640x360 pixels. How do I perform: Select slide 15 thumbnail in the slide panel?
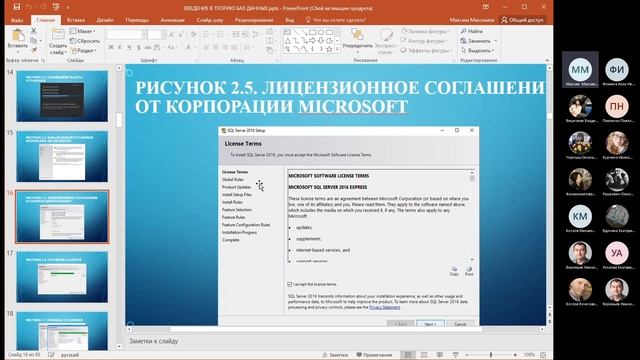click(62, 156)
